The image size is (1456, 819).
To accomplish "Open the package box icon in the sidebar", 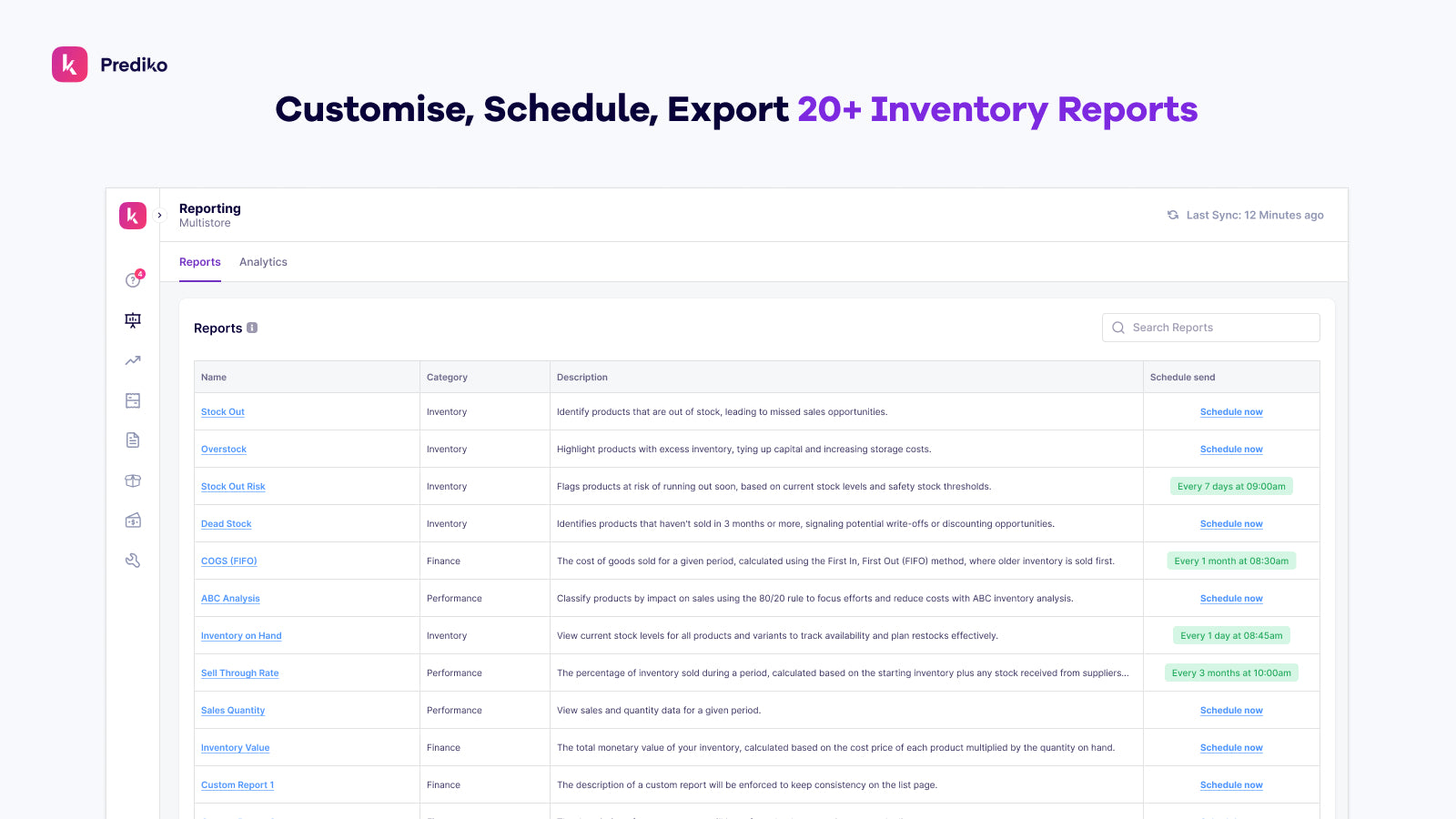I will coord(133,480).
